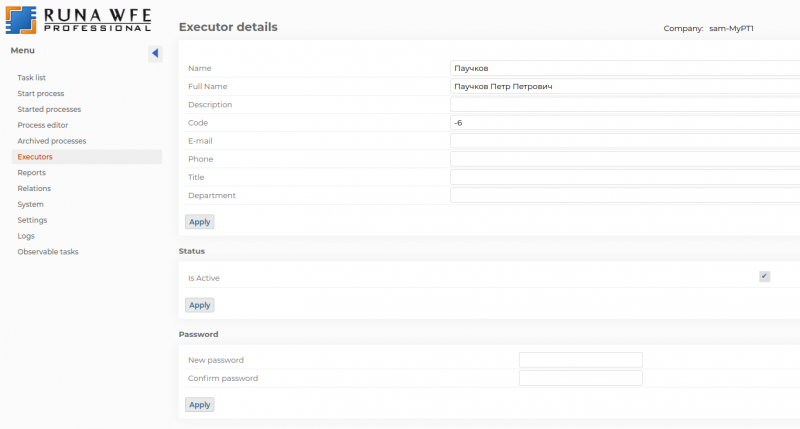Collapse the Menu sidebar with blue arrow
Image resolution: width=800 pixels, height=429 pixels.
coord(155,53)
